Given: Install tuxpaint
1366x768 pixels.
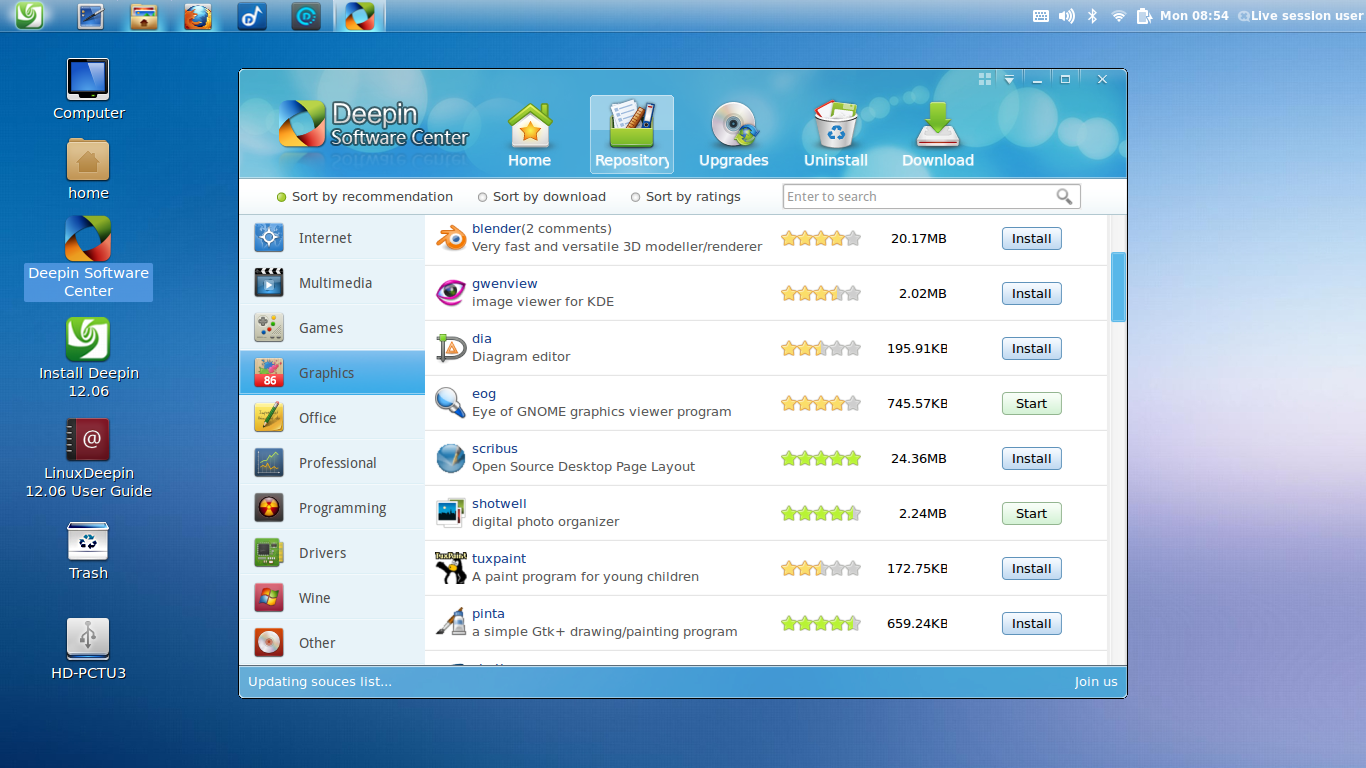Looking at the screenshot, I should 1031,568.
